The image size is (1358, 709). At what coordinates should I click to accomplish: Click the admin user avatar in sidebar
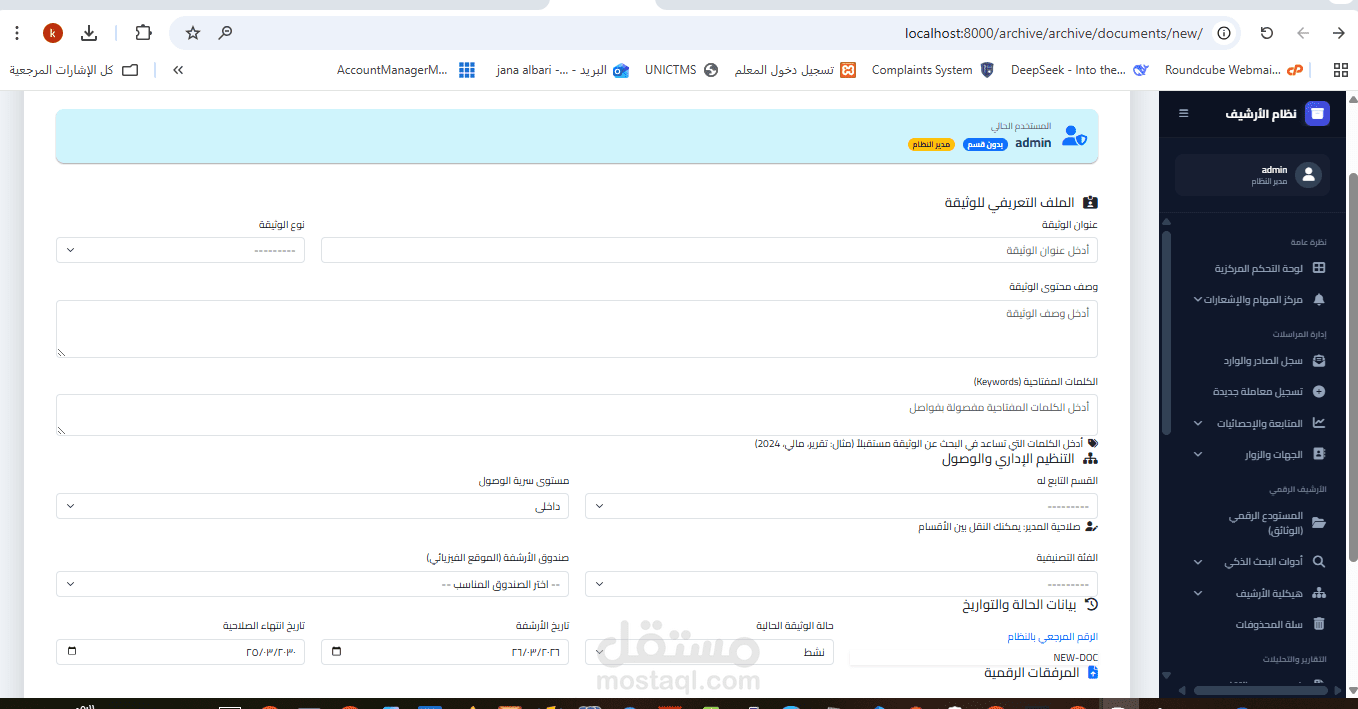pyautogui.click(x=1308, y=175)
